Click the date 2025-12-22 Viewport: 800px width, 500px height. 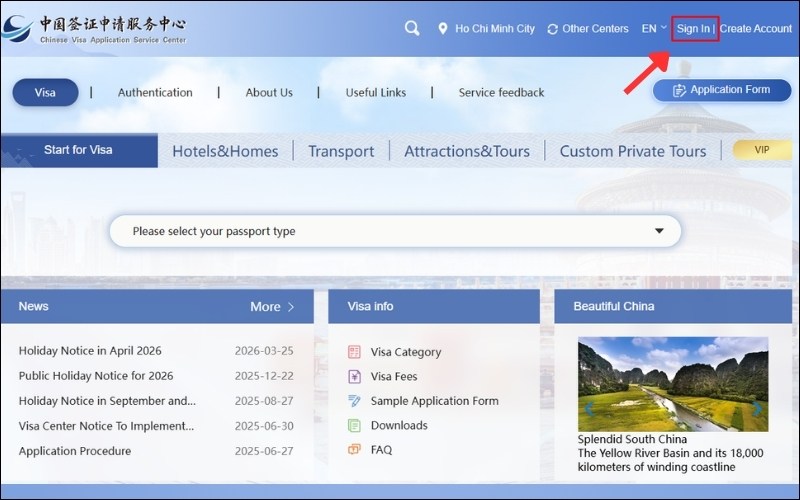264,376
